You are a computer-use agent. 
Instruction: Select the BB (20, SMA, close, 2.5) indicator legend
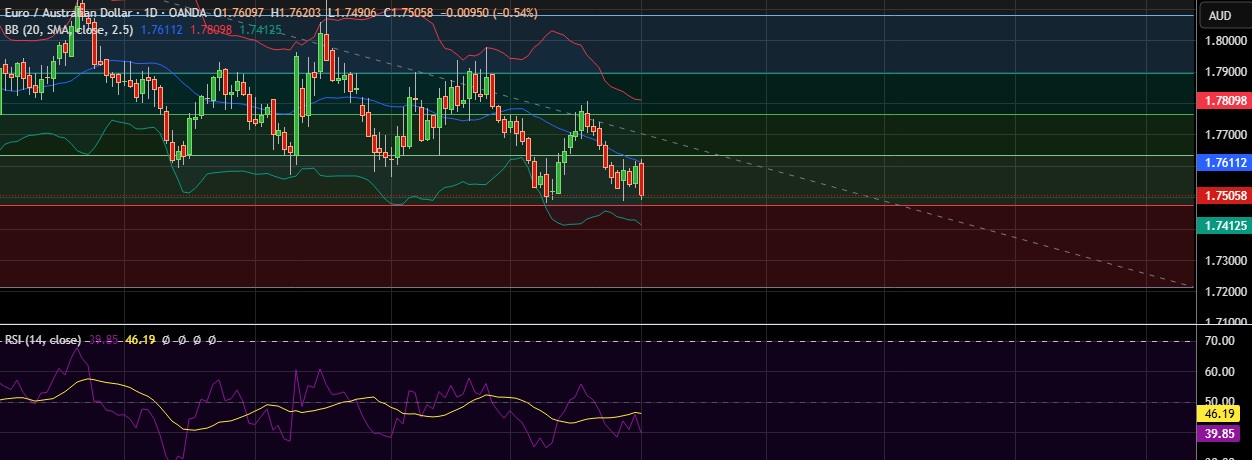(x=67, y=30)
